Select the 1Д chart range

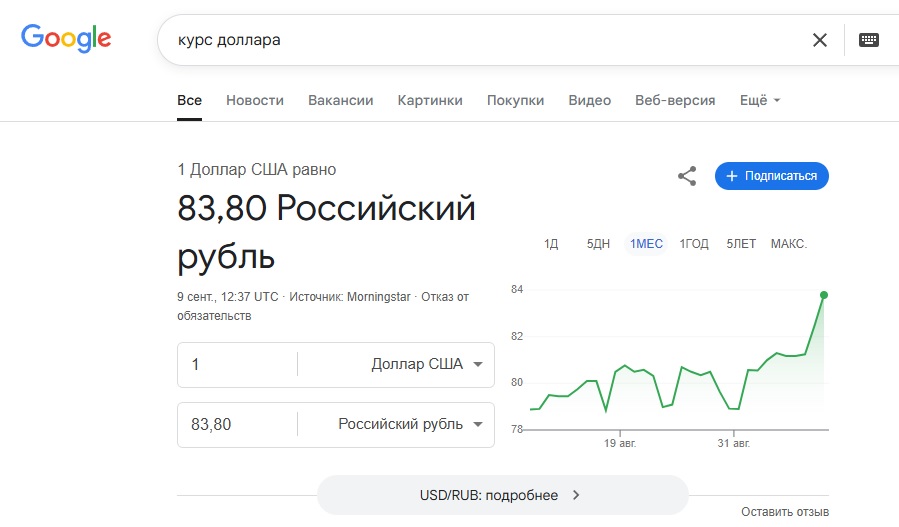551,244
